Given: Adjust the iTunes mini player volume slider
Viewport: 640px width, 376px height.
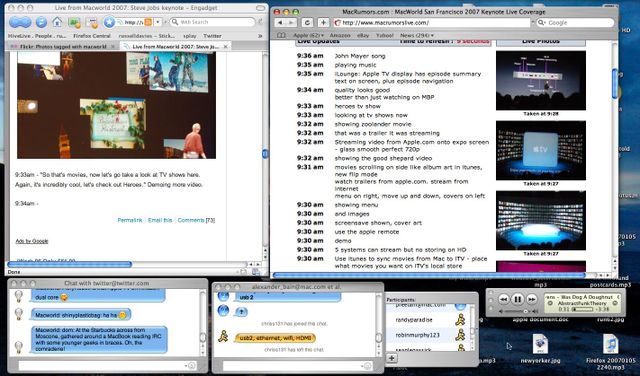Looking at the screenshot, I should coord(518,311).
